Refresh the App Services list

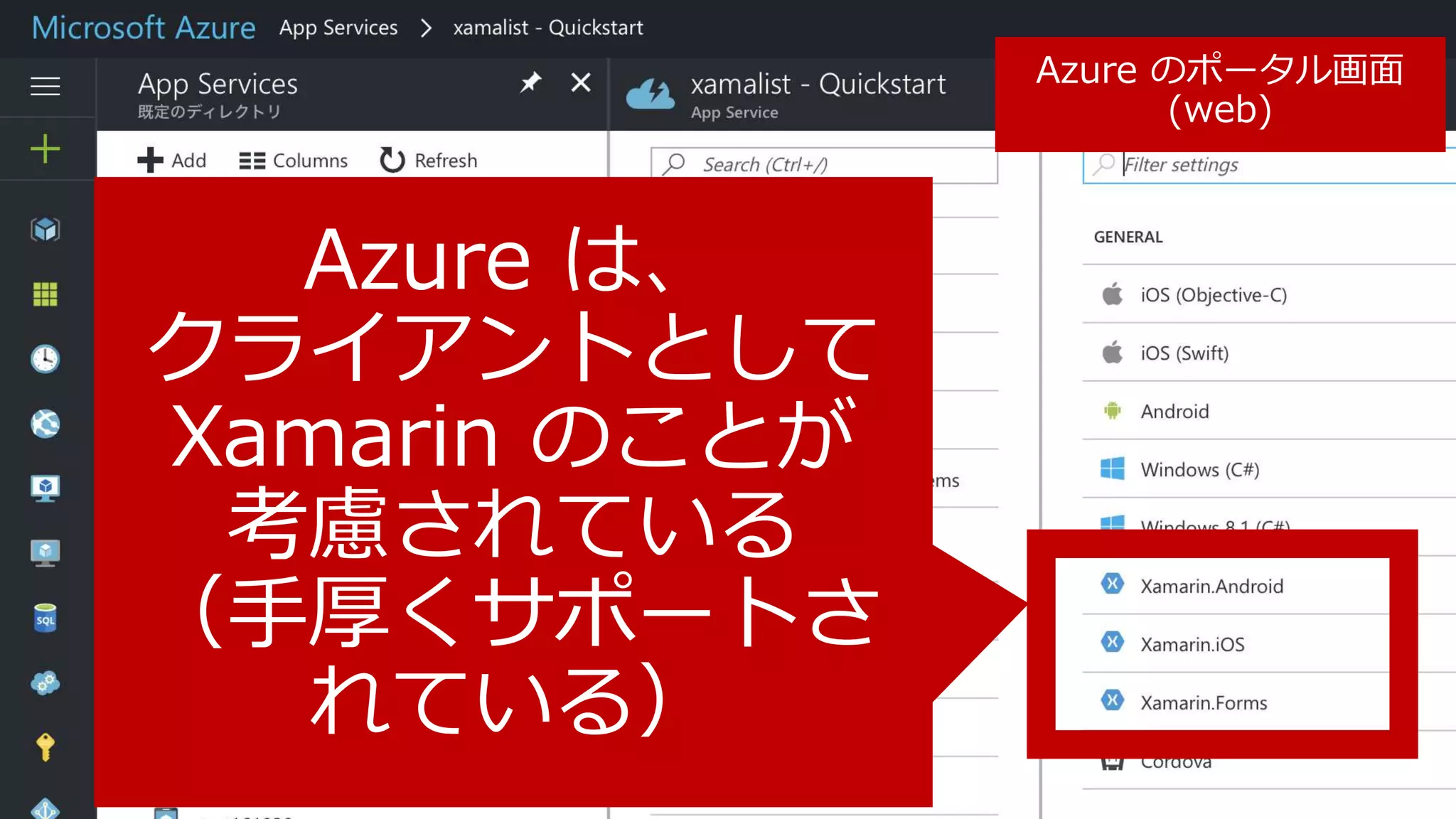pos(429,161)
